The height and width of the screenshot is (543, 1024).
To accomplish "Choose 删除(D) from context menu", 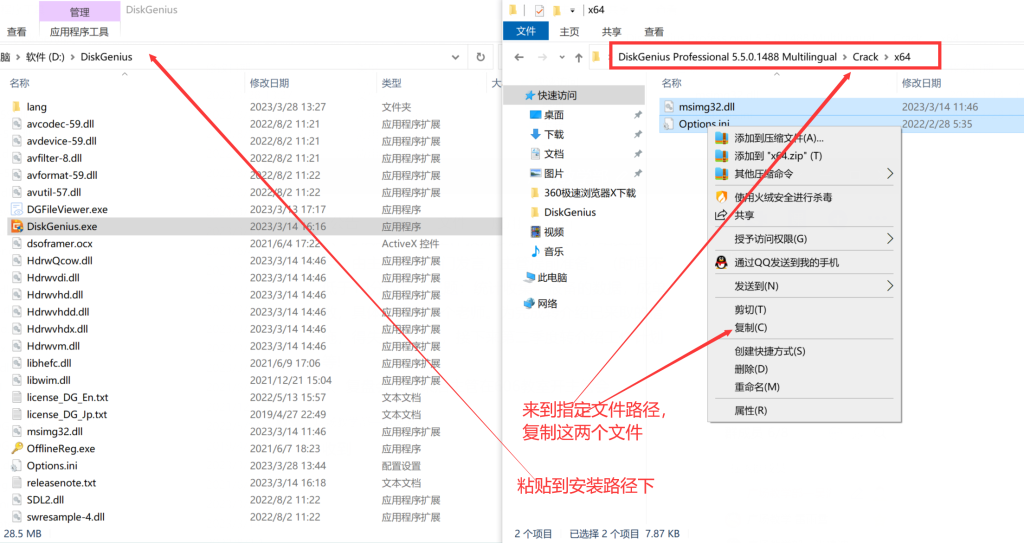I will click(751, 369).
